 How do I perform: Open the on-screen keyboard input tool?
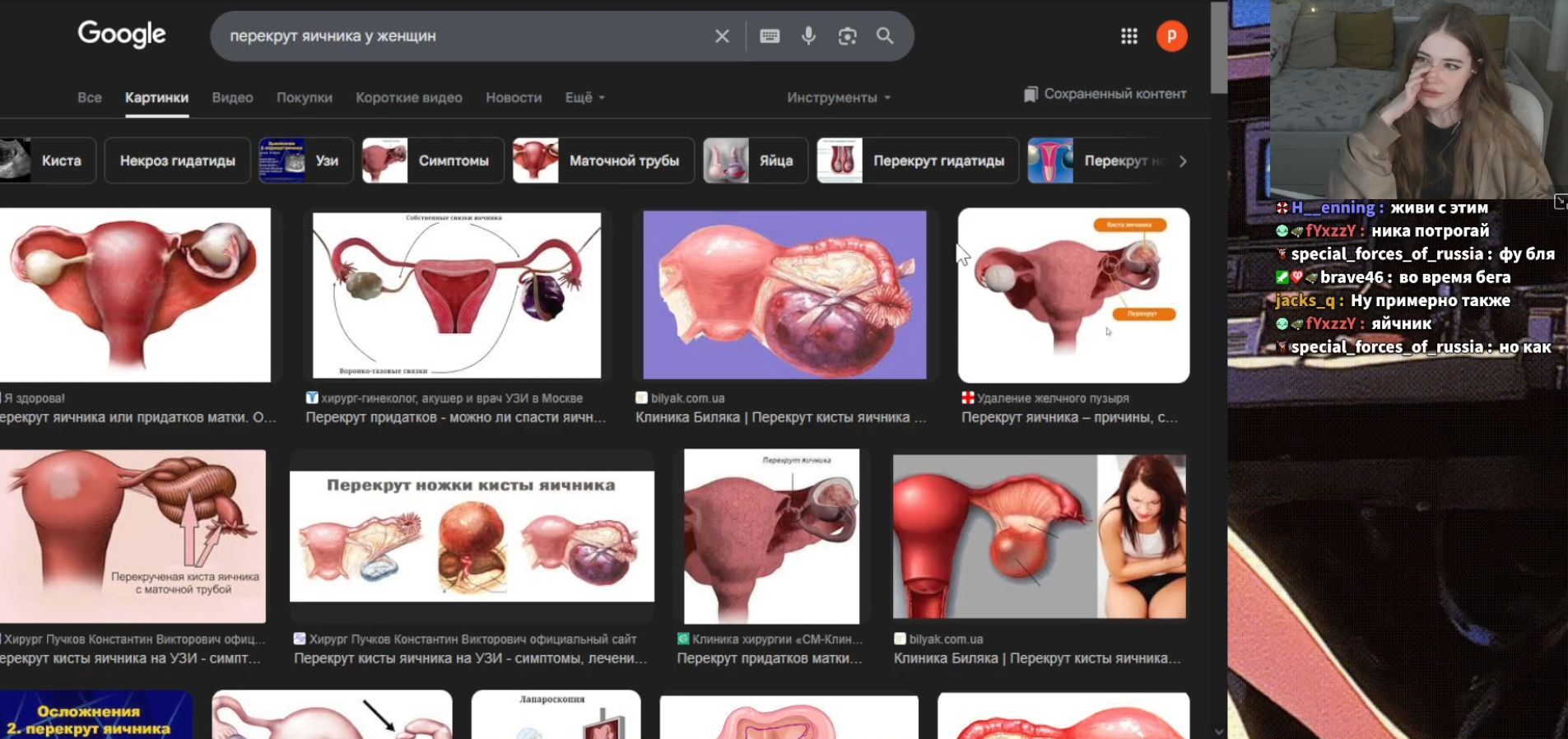(x=770, y=36)
